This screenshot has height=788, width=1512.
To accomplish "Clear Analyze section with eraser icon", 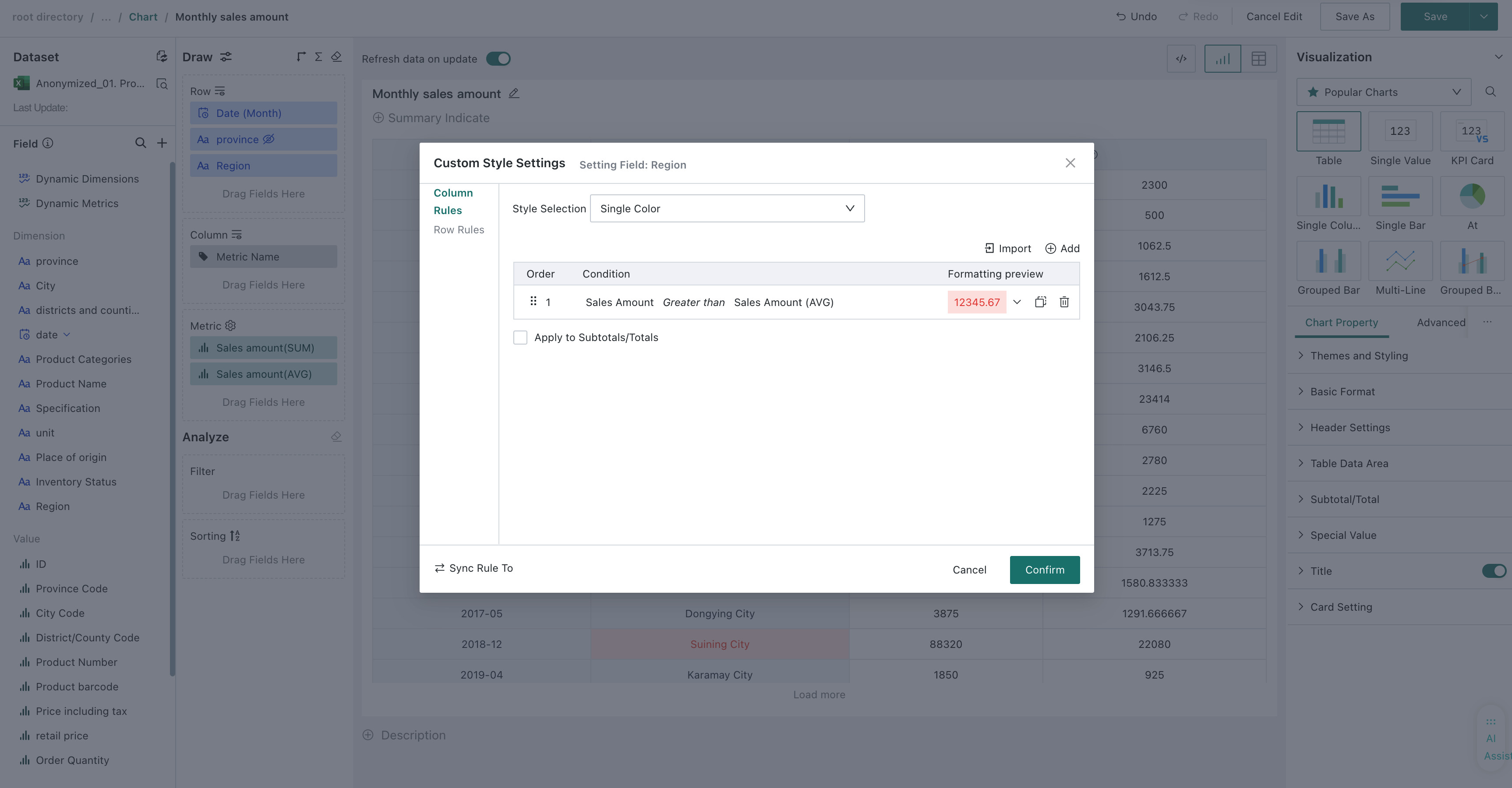I will (336, 436).
